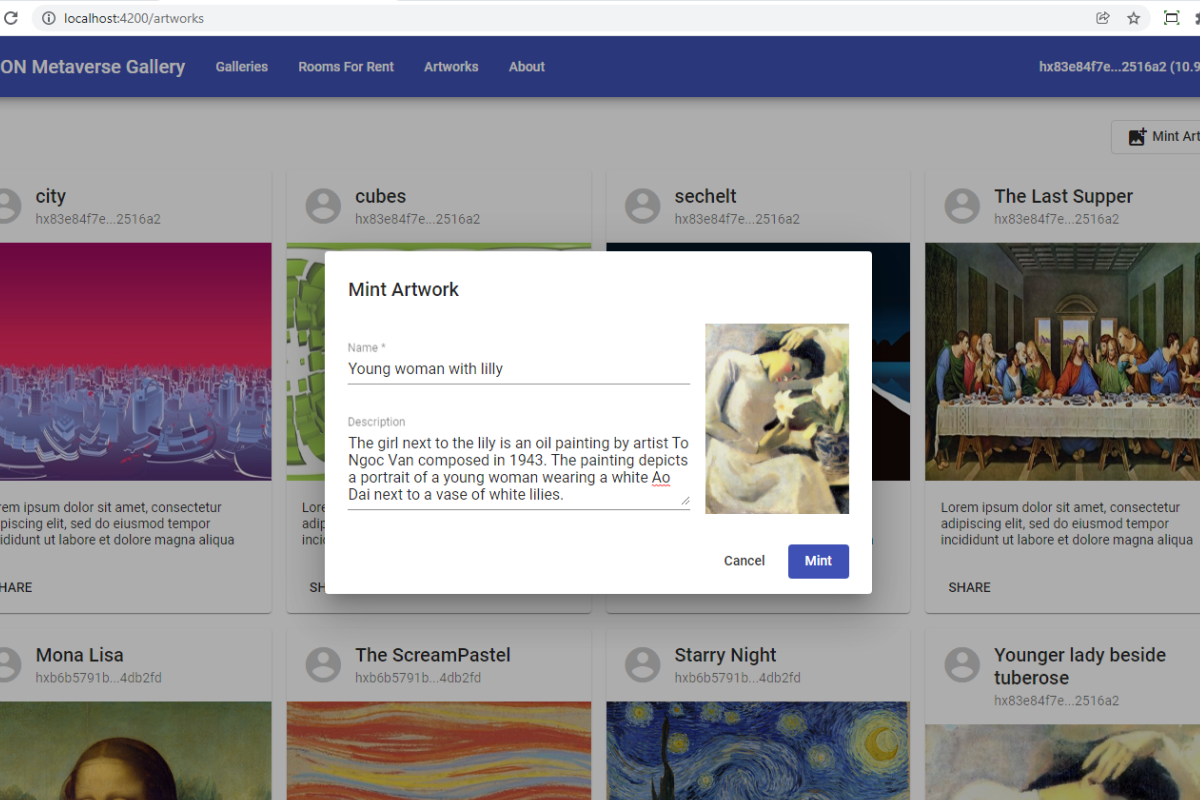Open the About nav item
Screen dimensions: 1200x800
pos(527,67)
